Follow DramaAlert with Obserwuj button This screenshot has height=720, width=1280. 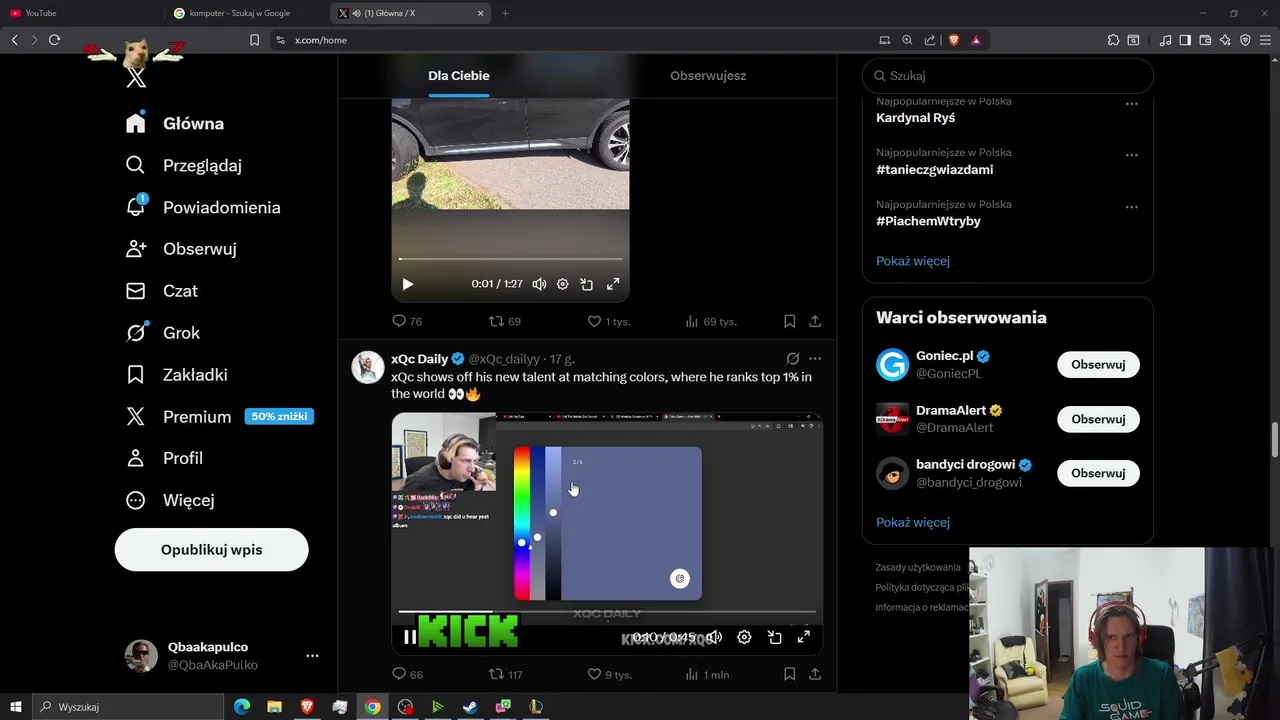pyautogui.click(x=1098, y=419)
